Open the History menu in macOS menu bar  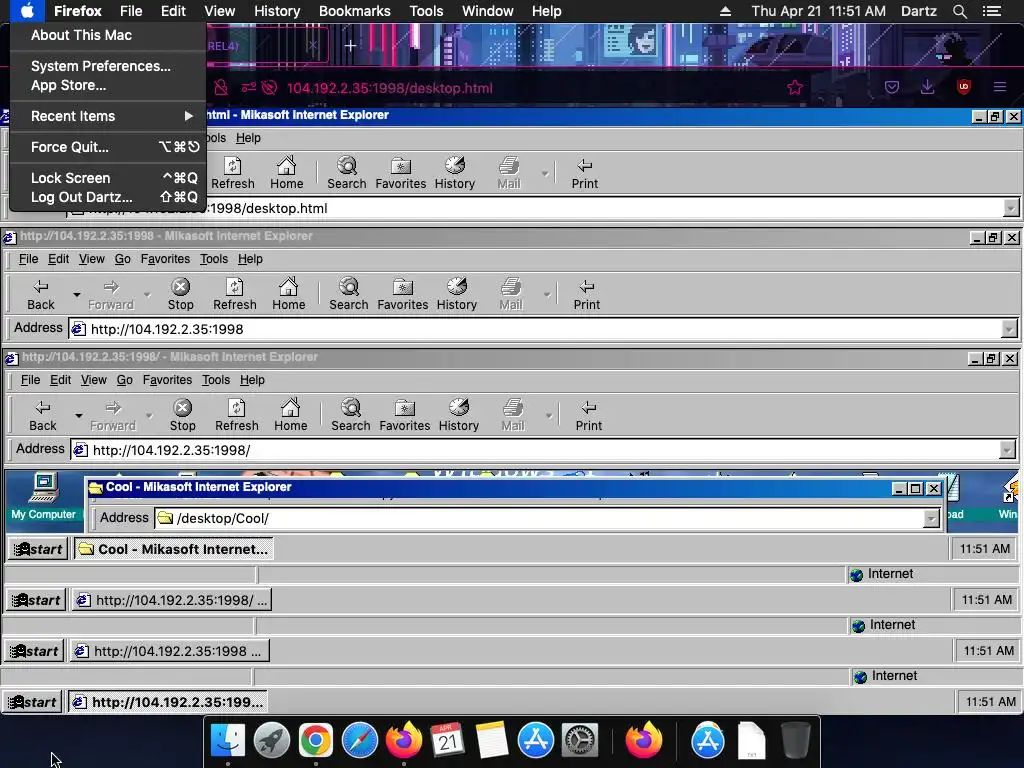pos(277,11)
